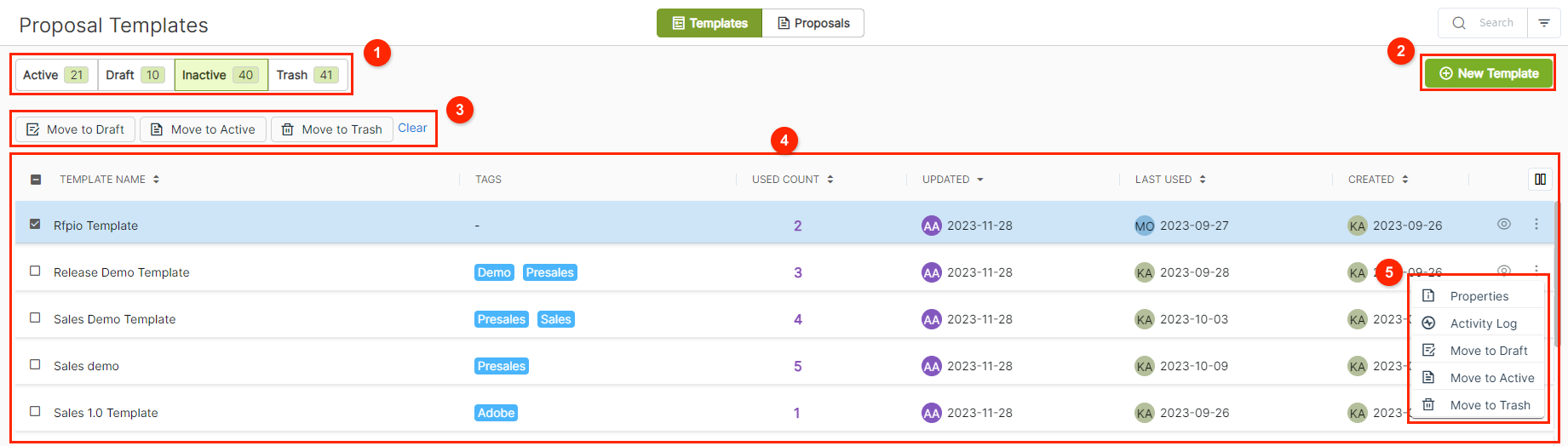Sort by the Used Count column
1568x446 pixels.
coord(792,180)
